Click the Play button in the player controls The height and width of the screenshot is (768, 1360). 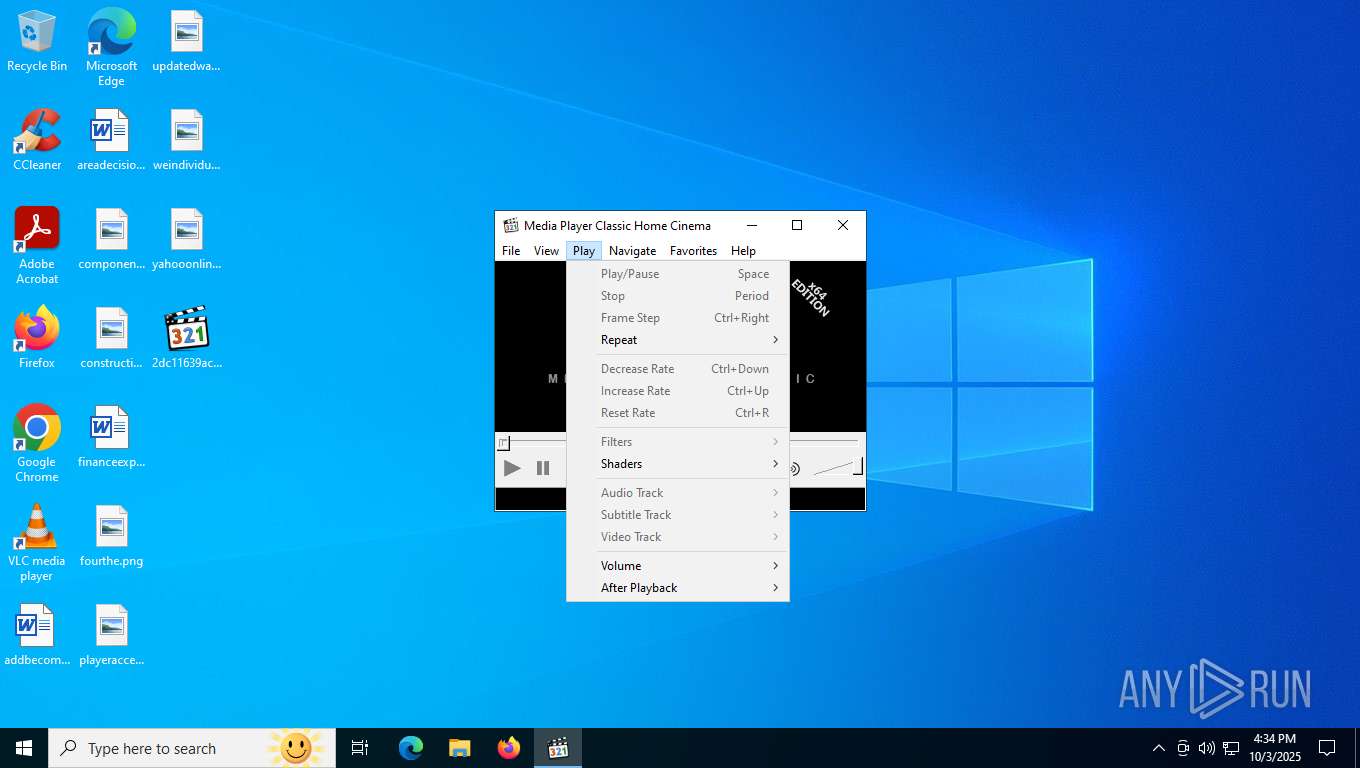(512, 468)
